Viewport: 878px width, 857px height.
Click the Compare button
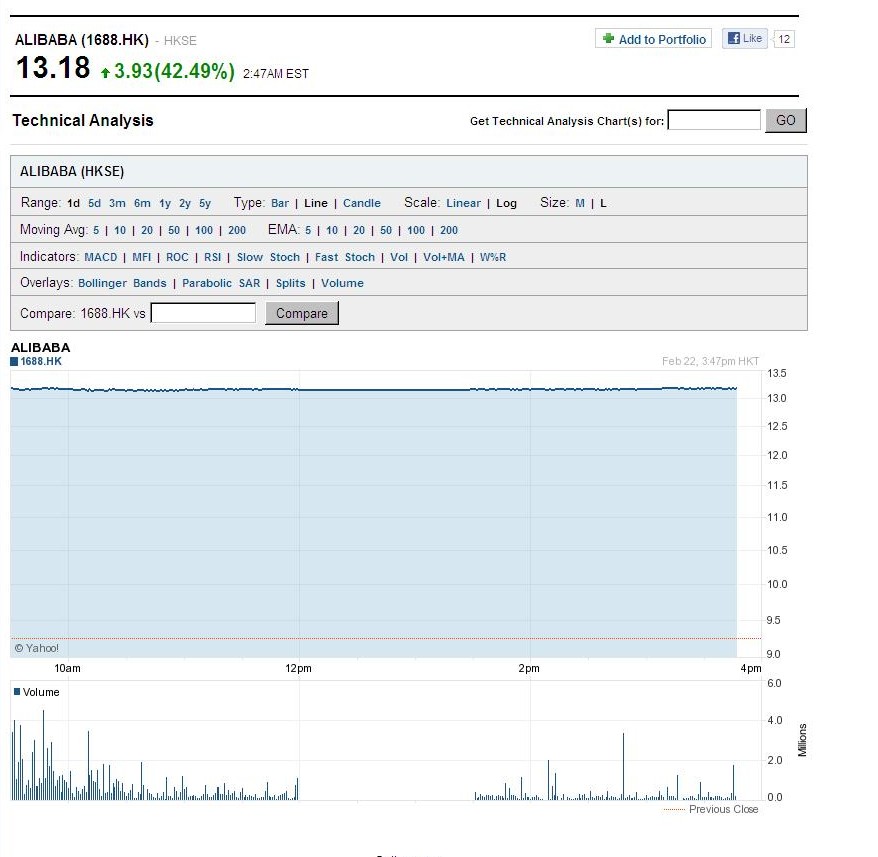[x=302, y=313]
